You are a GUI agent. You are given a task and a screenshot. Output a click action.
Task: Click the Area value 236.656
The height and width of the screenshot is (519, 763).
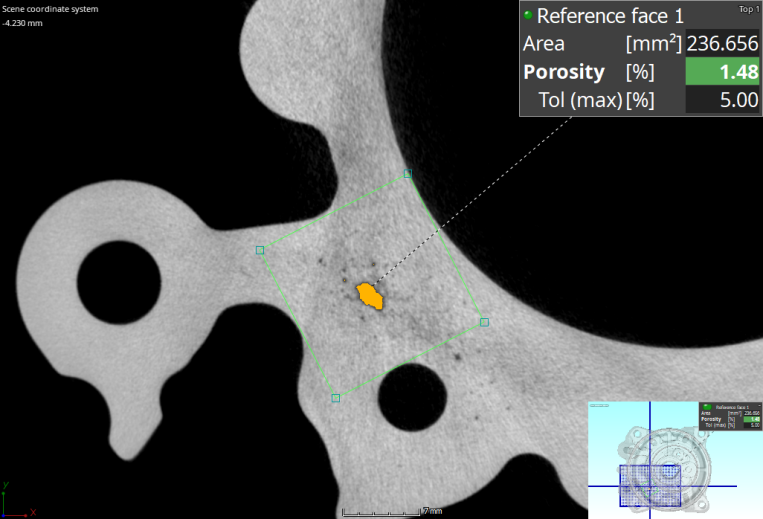point(722,44)
